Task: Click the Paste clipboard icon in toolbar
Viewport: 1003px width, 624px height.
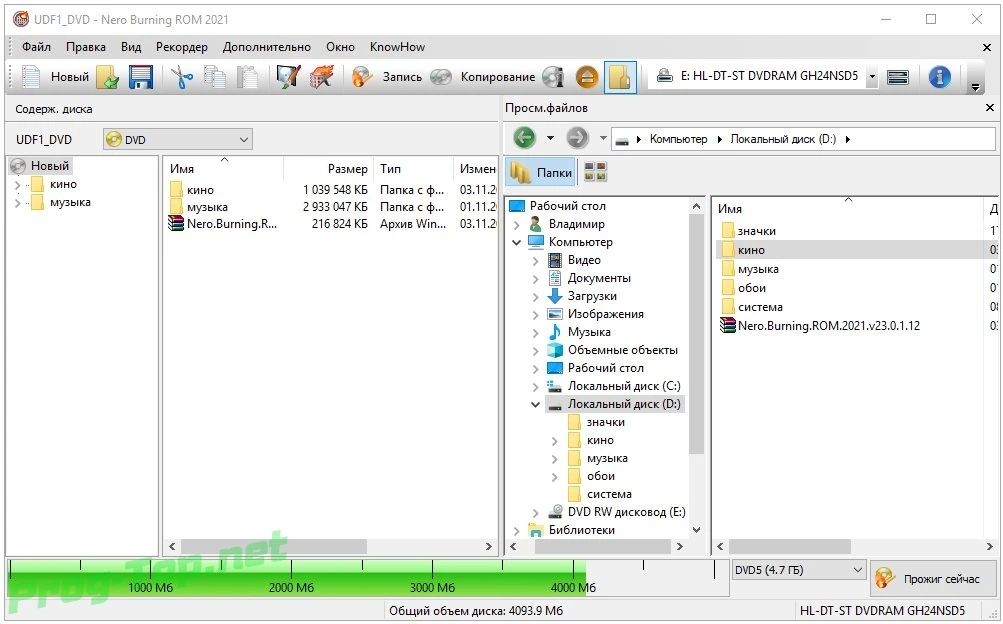Action: [x=248, y=77]
